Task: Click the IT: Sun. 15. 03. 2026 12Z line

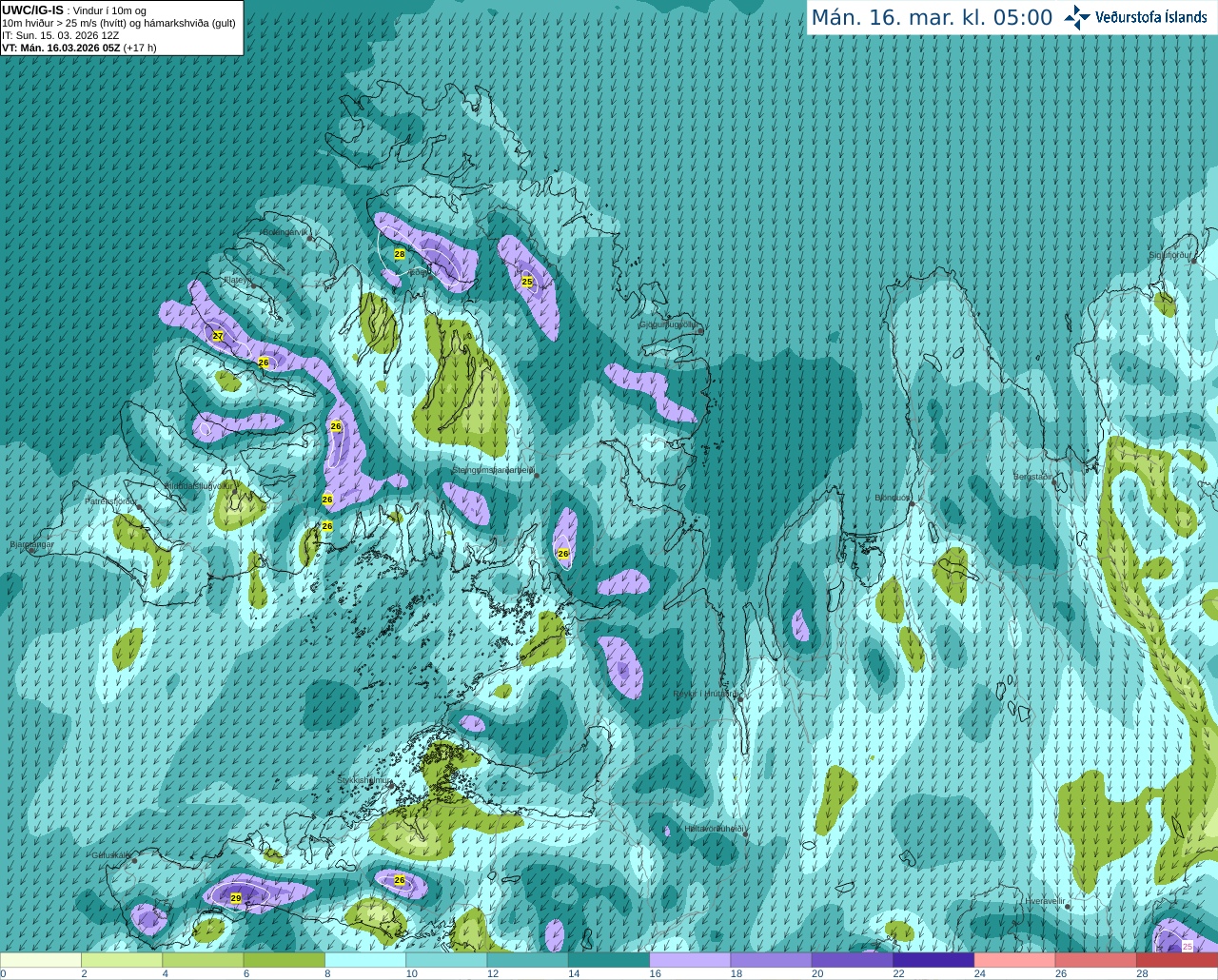Action: click(61, 35)
